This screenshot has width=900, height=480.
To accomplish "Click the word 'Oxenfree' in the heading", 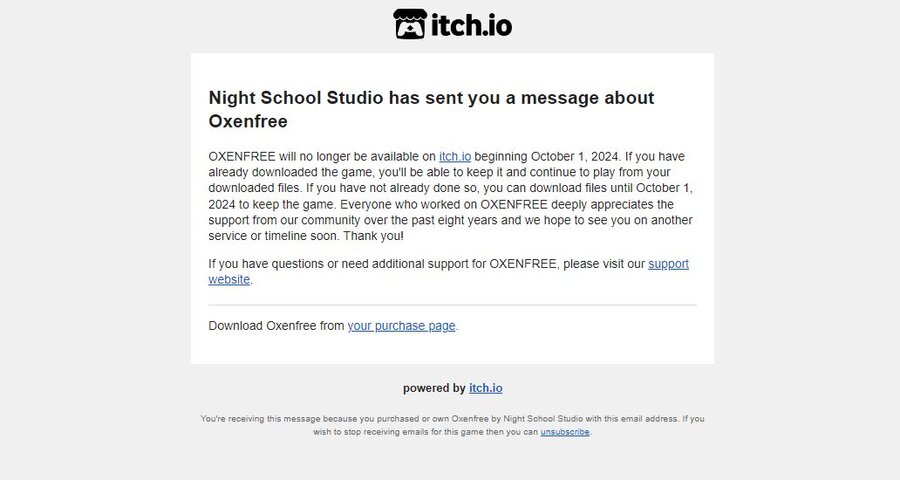I will point(248,121).
